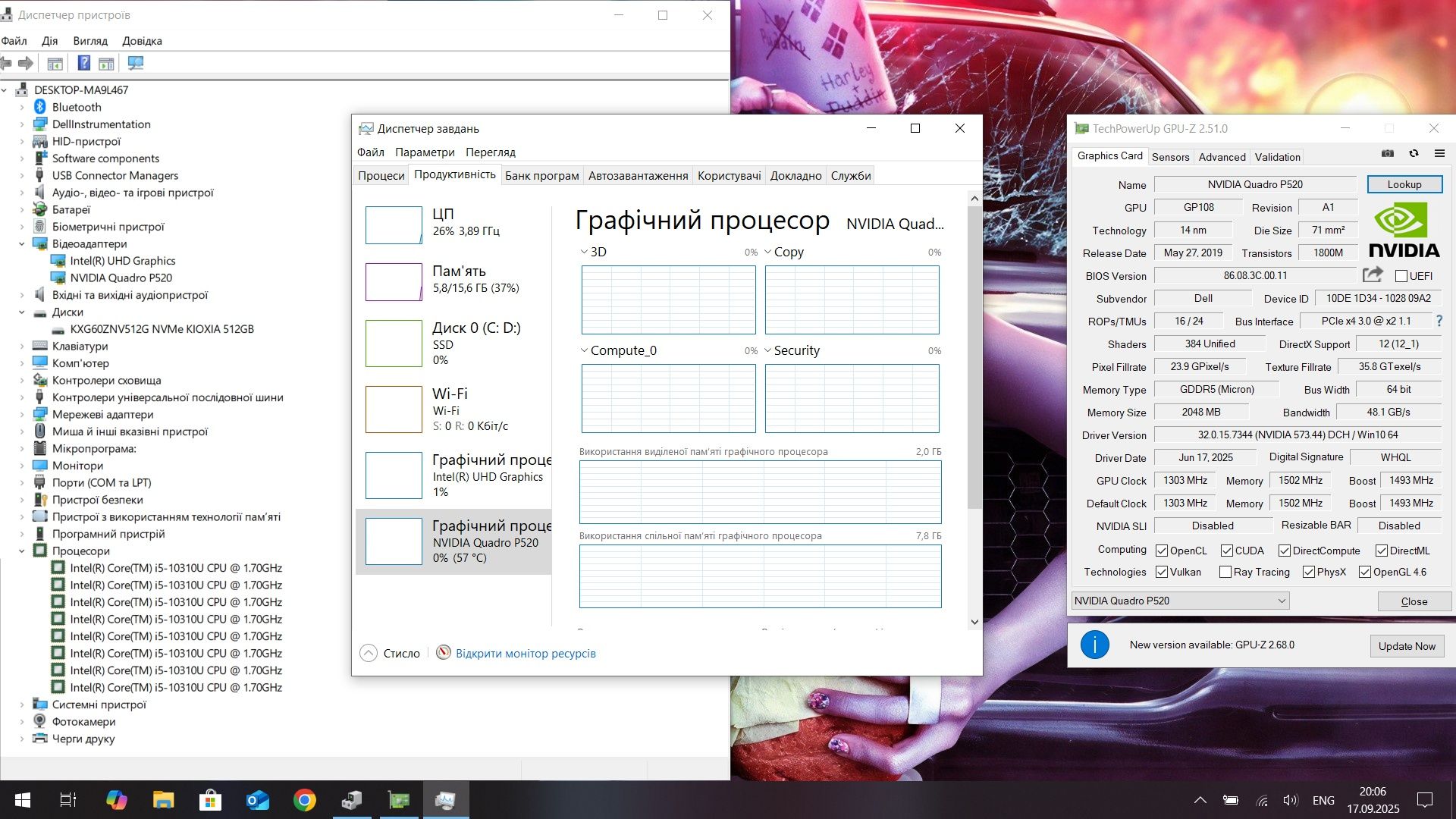This screenshot has width=1456, height=819.
Task: Open Параметри menu in Task Manager
Action: [x=425, y=152]
